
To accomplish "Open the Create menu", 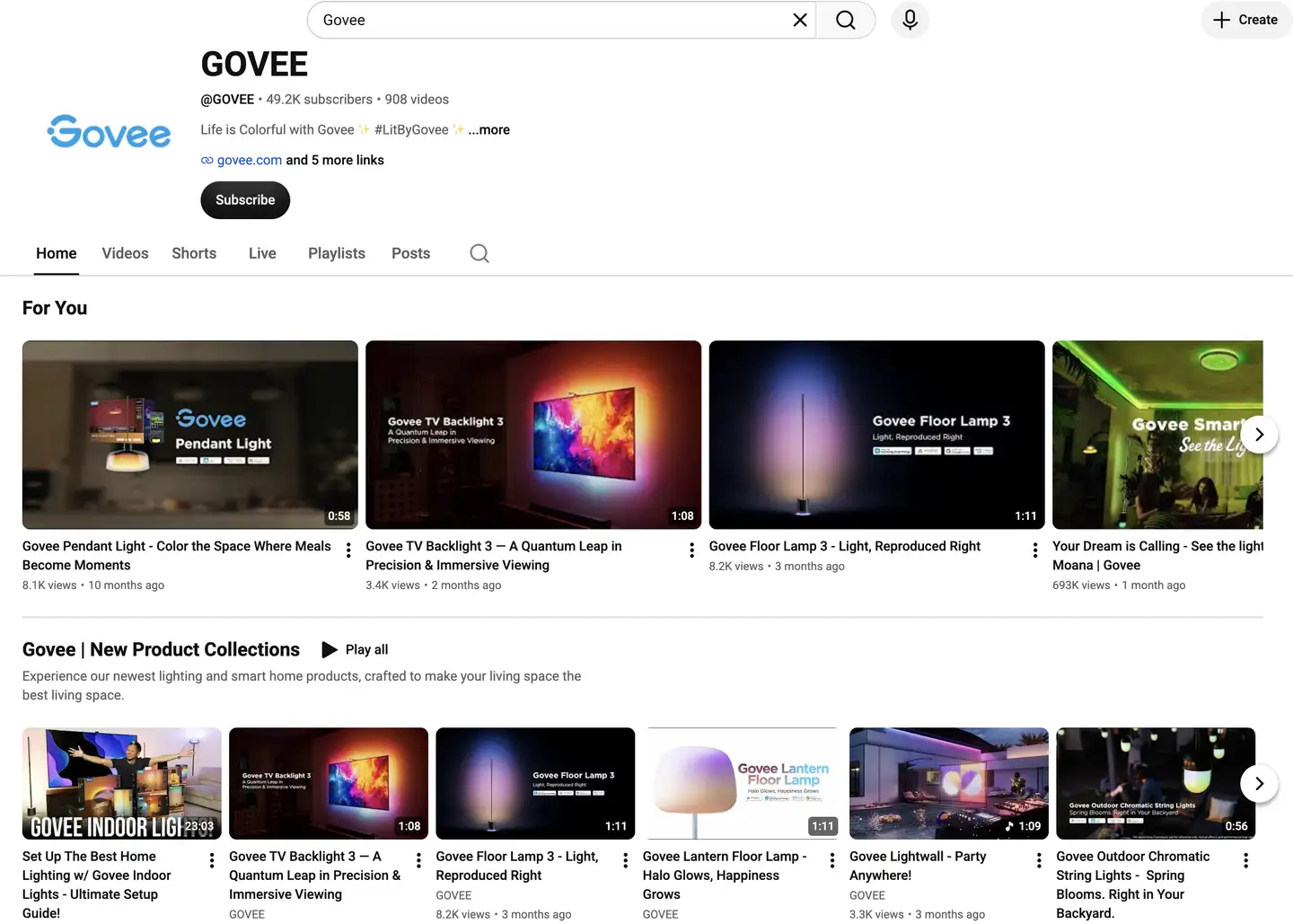I will (x=1245, y=20).
